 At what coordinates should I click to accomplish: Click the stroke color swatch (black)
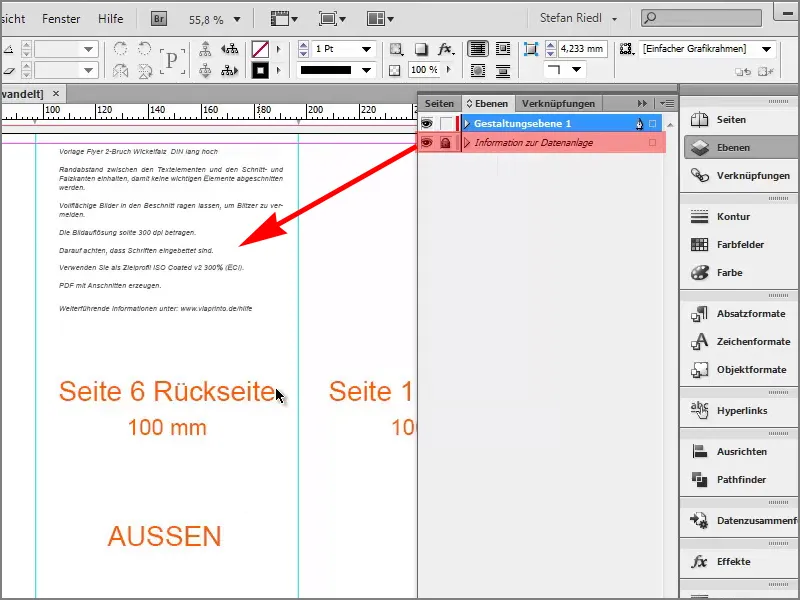260,70
